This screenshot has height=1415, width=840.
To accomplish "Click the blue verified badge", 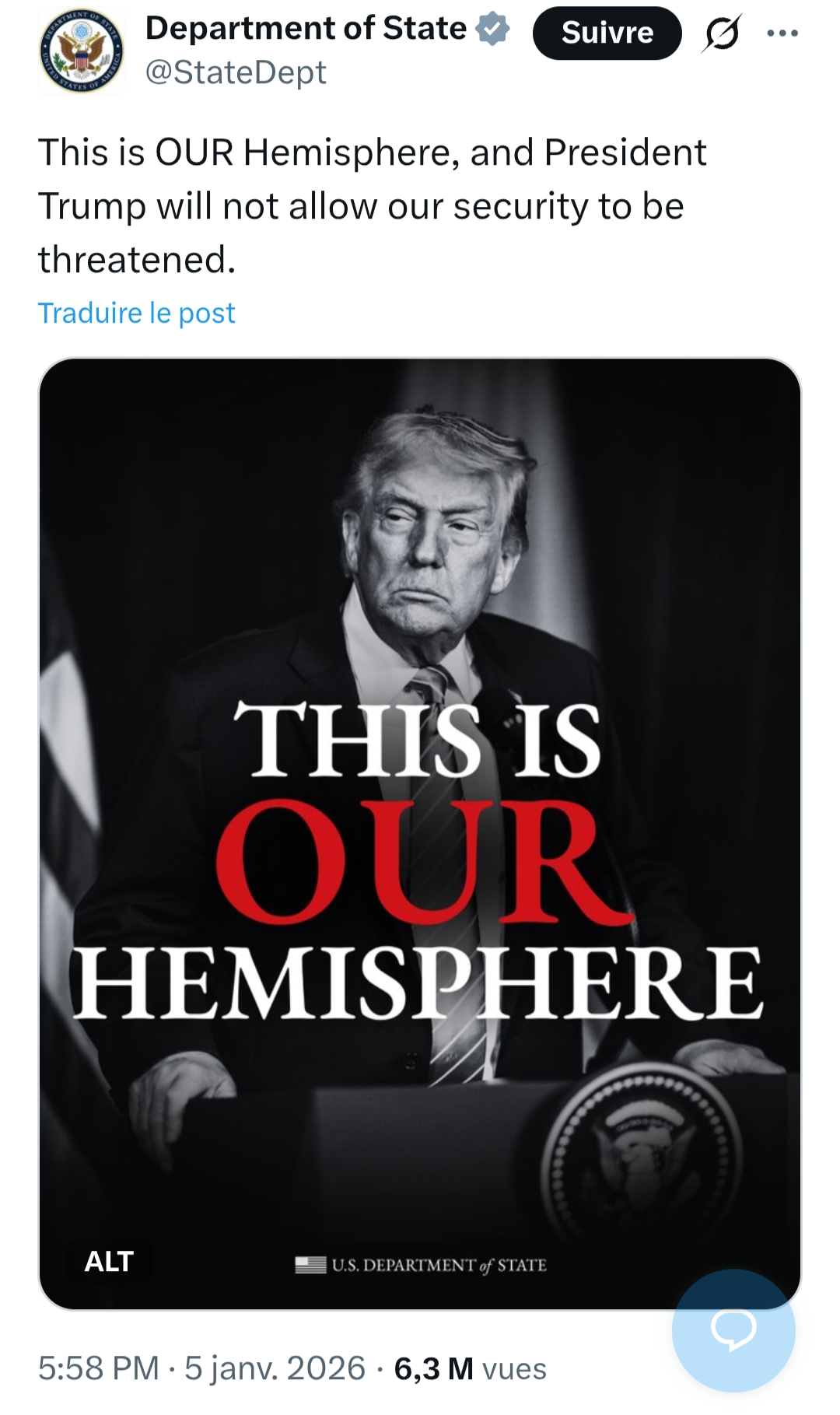I will point(492,30).
